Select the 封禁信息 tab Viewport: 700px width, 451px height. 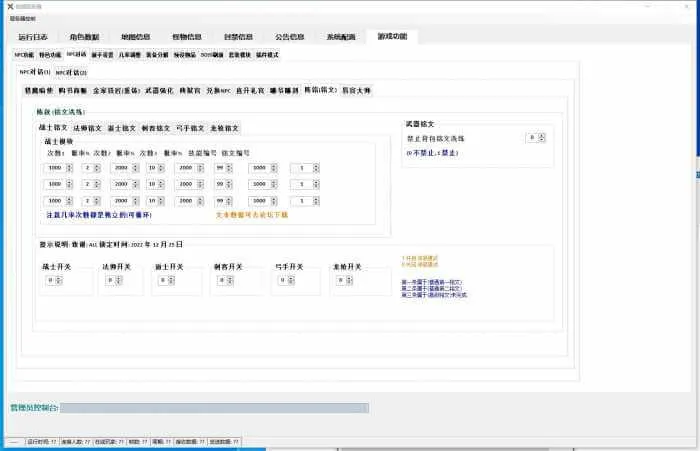[x=238, y=37]
